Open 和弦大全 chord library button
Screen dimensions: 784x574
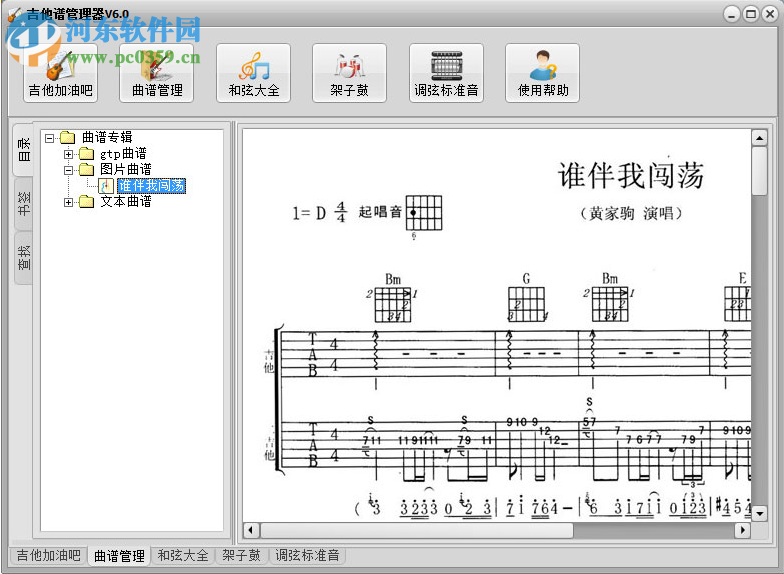(x=254, y=73)
